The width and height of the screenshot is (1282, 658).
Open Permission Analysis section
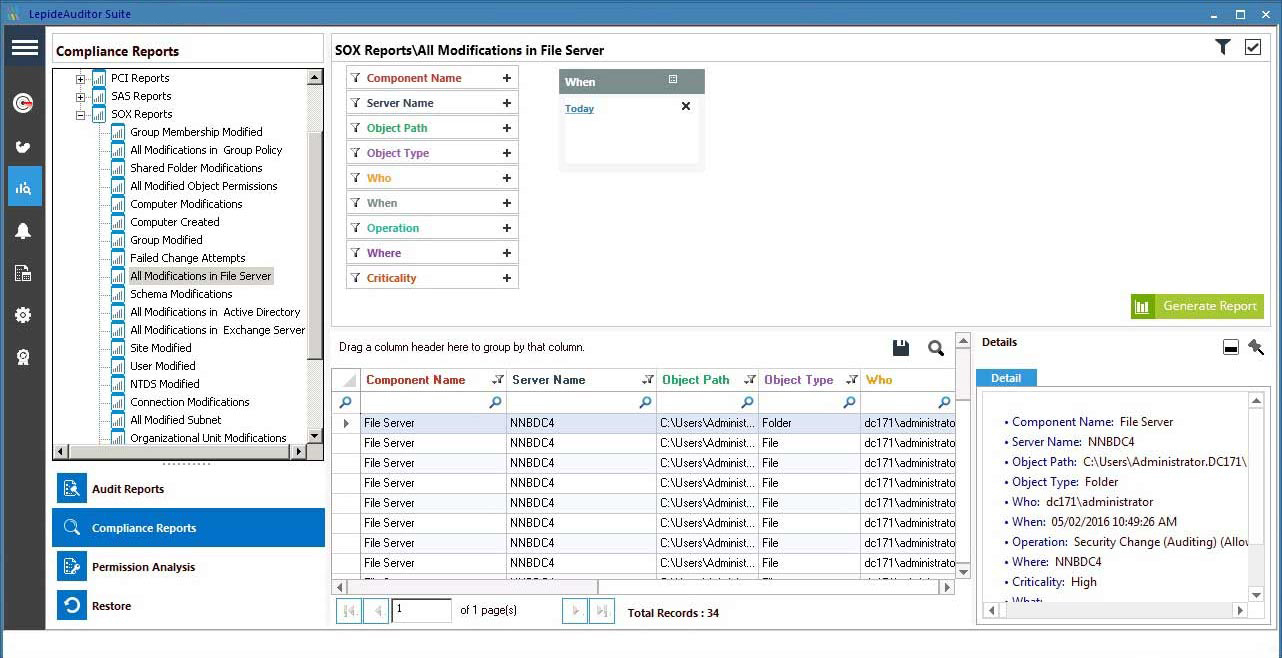tap(188, 567)
